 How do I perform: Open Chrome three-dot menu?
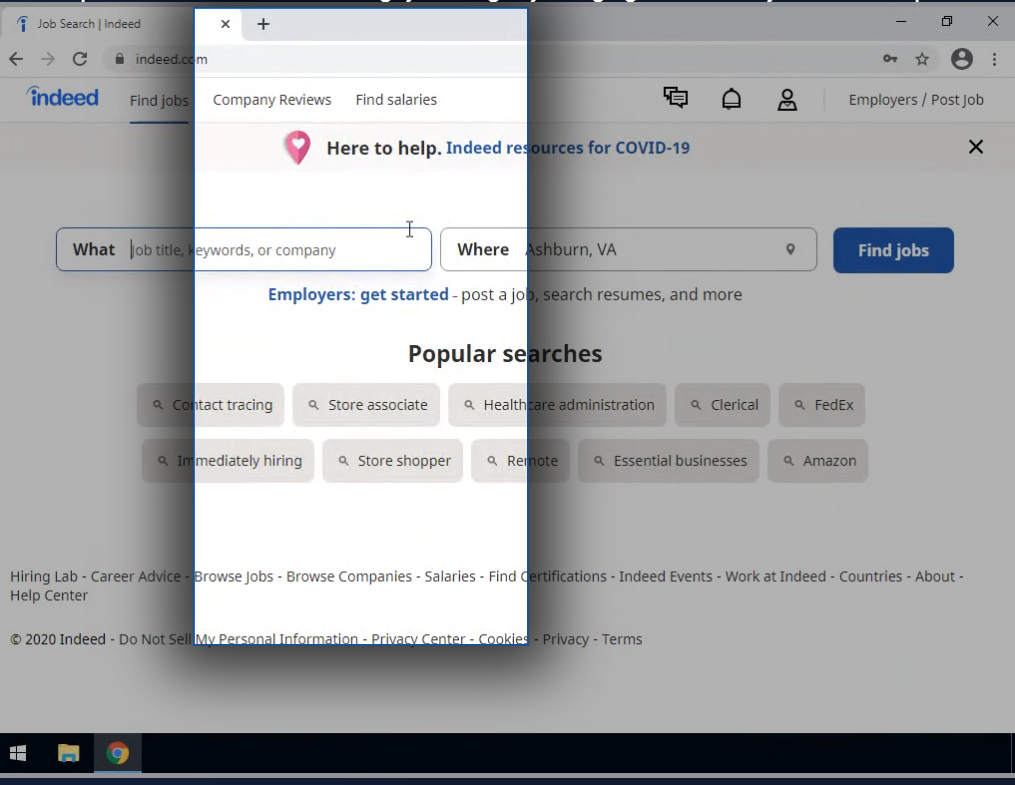(994, 60)
